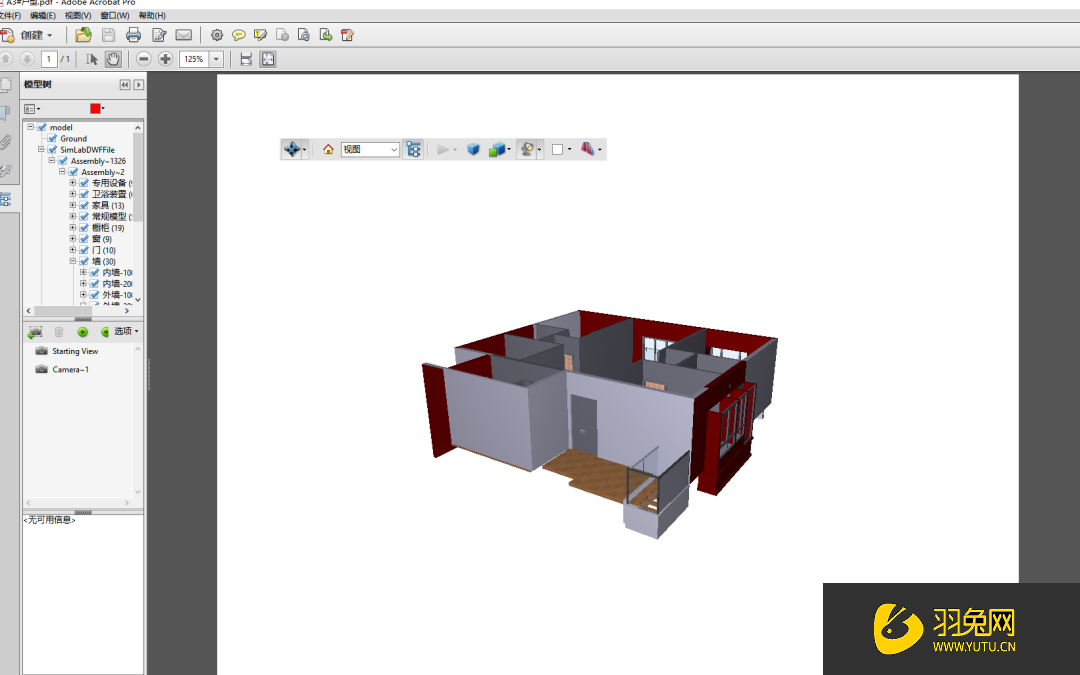
Task: Expand the 门 (10) tree node
Action: (x=73, y=250)
